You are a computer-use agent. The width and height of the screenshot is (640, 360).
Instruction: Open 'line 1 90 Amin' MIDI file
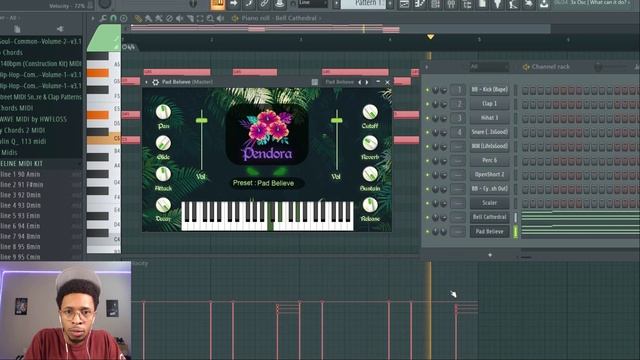click(x=41, y=174)
